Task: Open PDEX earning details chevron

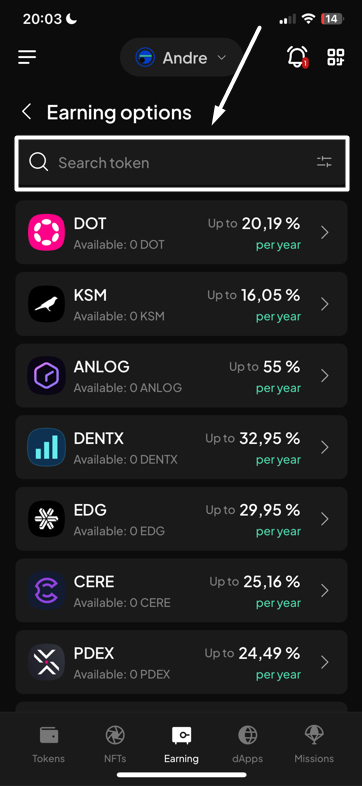Action: (x=325, y=662)
